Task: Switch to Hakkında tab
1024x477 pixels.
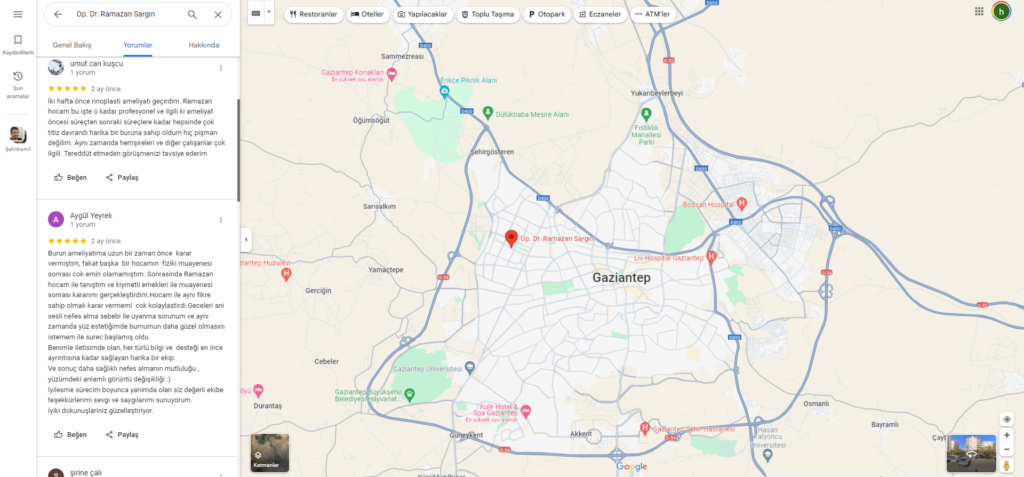Action: [204, 45]
